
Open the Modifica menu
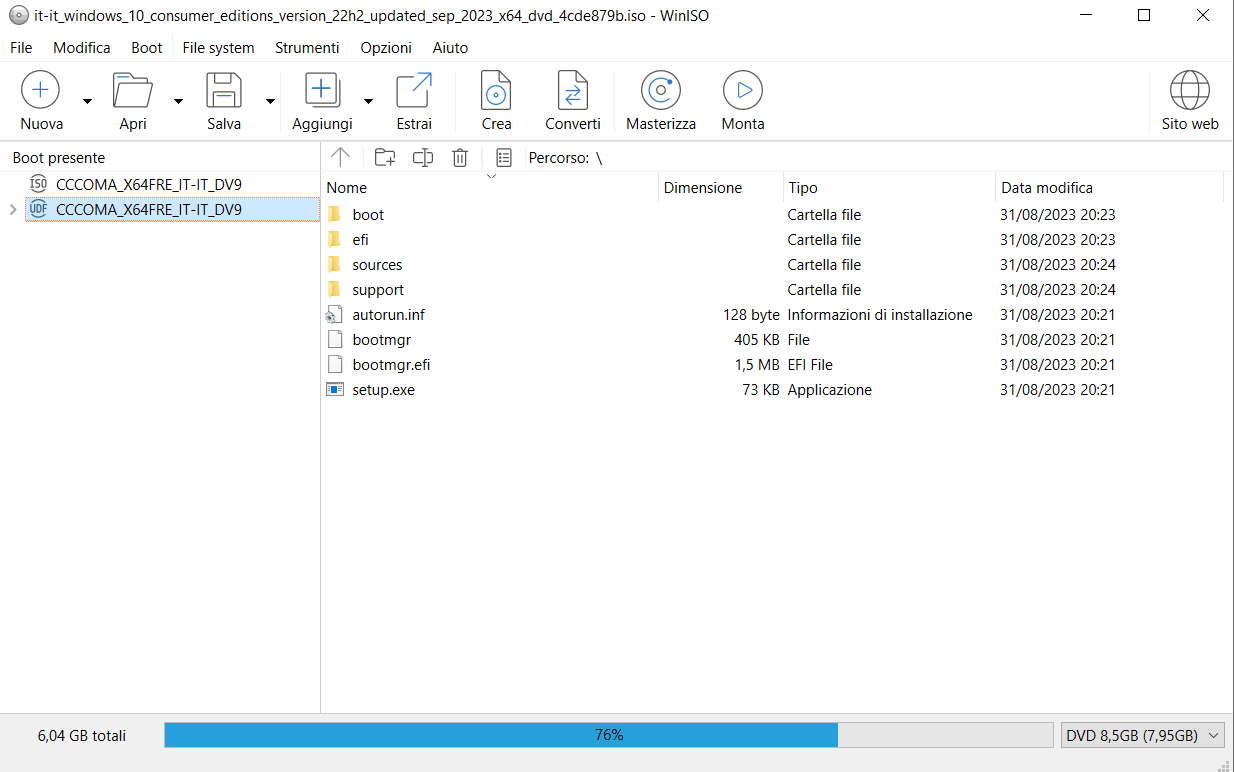tap(82, 47)
